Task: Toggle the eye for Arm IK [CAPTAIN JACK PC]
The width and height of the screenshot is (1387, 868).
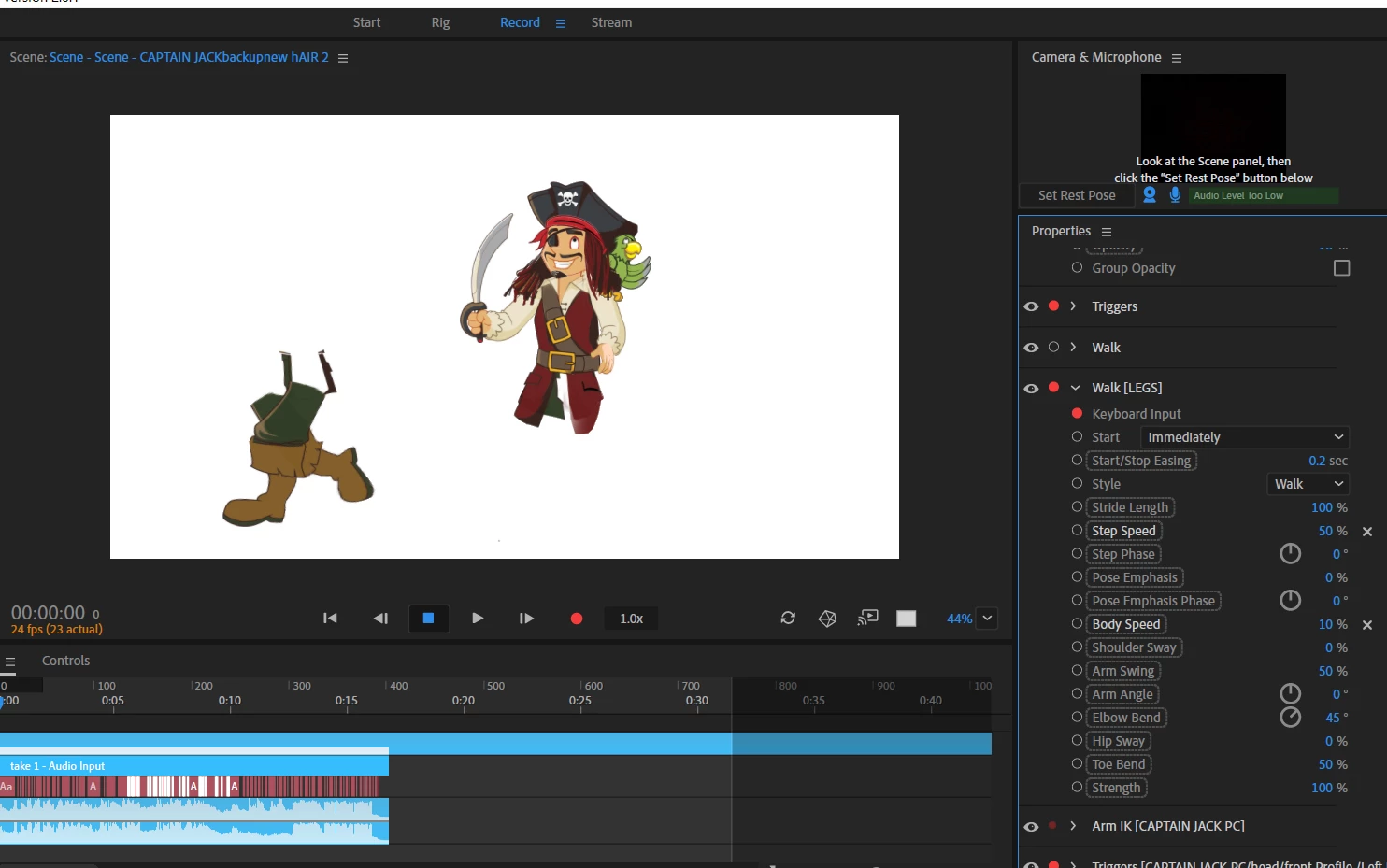Action: coord(1031,826)
